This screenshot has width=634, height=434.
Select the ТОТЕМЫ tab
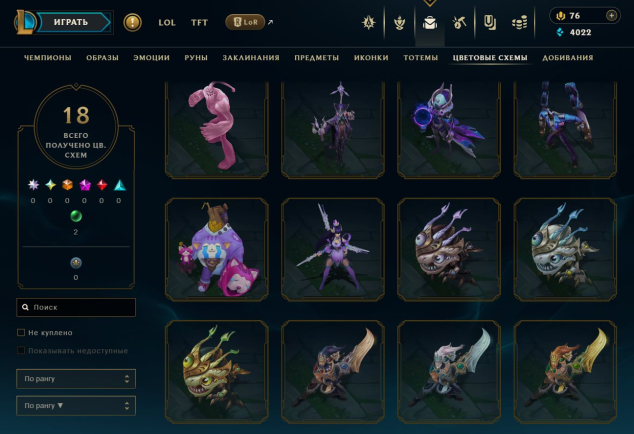421,57
